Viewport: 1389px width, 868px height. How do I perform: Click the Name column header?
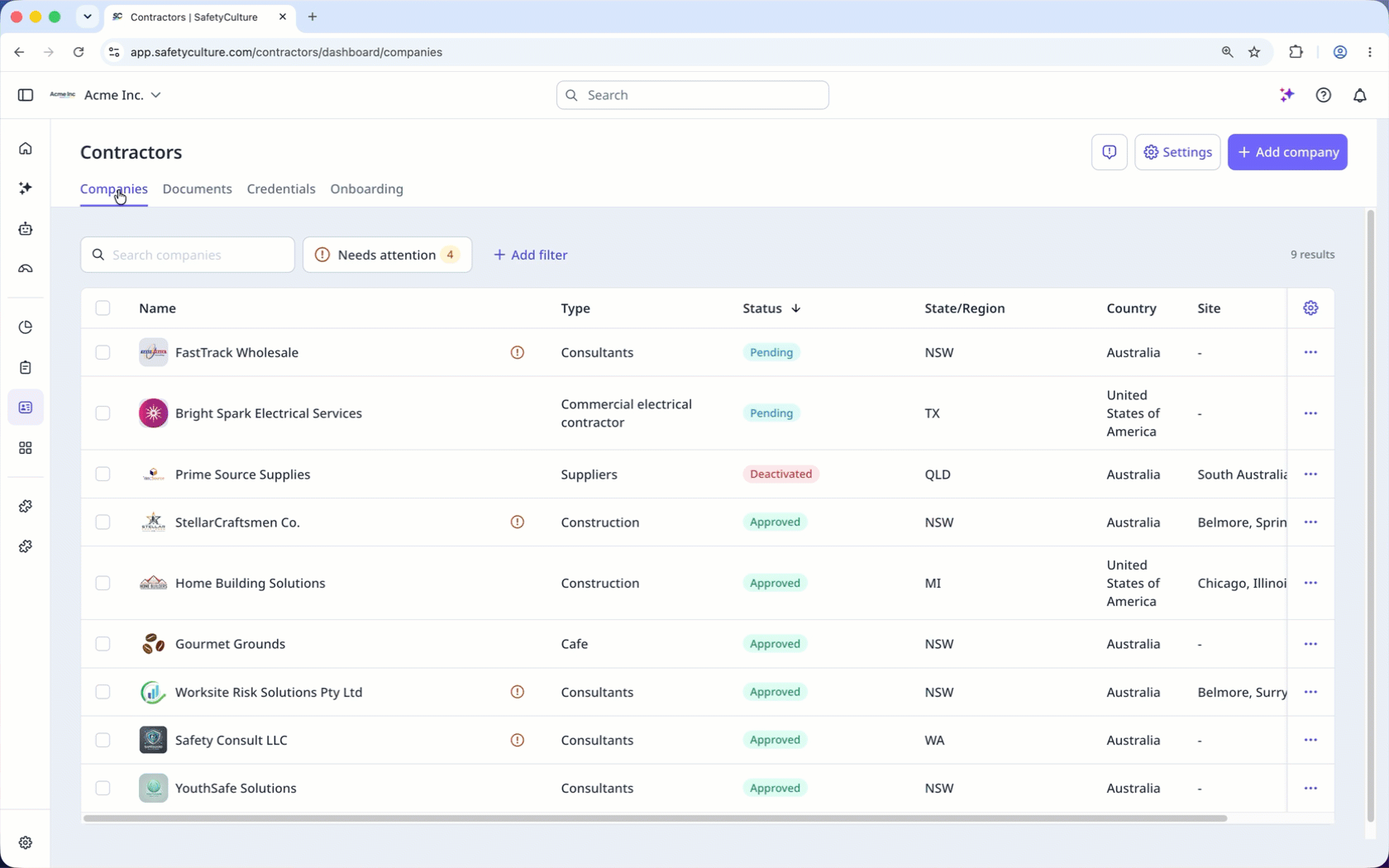157,308
